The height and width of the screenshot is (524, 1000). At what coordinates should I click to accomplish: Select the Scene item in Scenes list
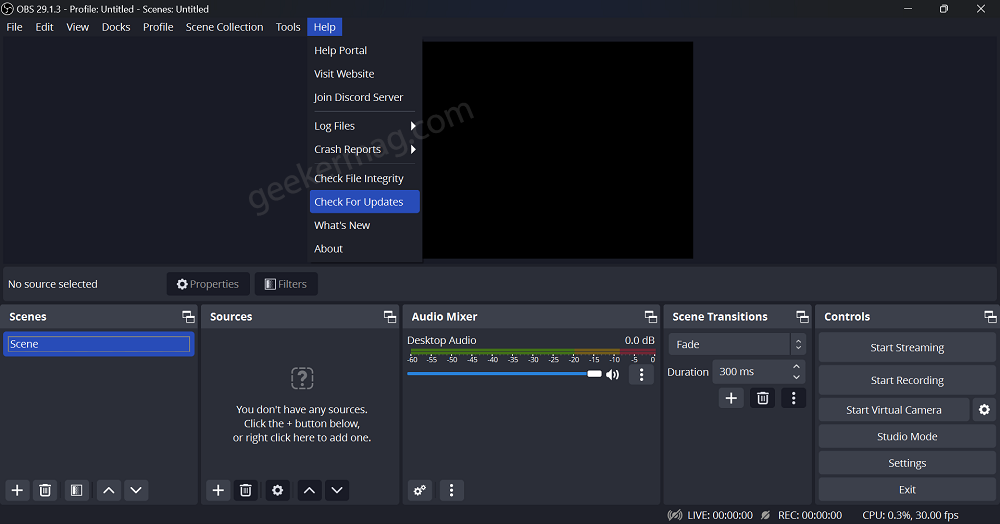(x=99, y=344)
